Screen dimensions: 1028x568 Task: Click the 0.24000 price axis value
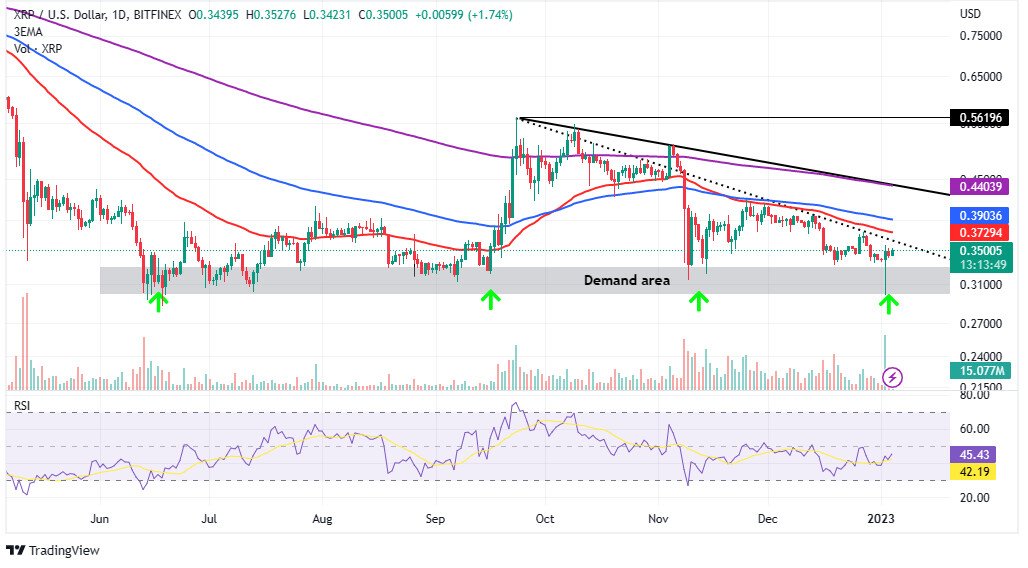(980, 357)
